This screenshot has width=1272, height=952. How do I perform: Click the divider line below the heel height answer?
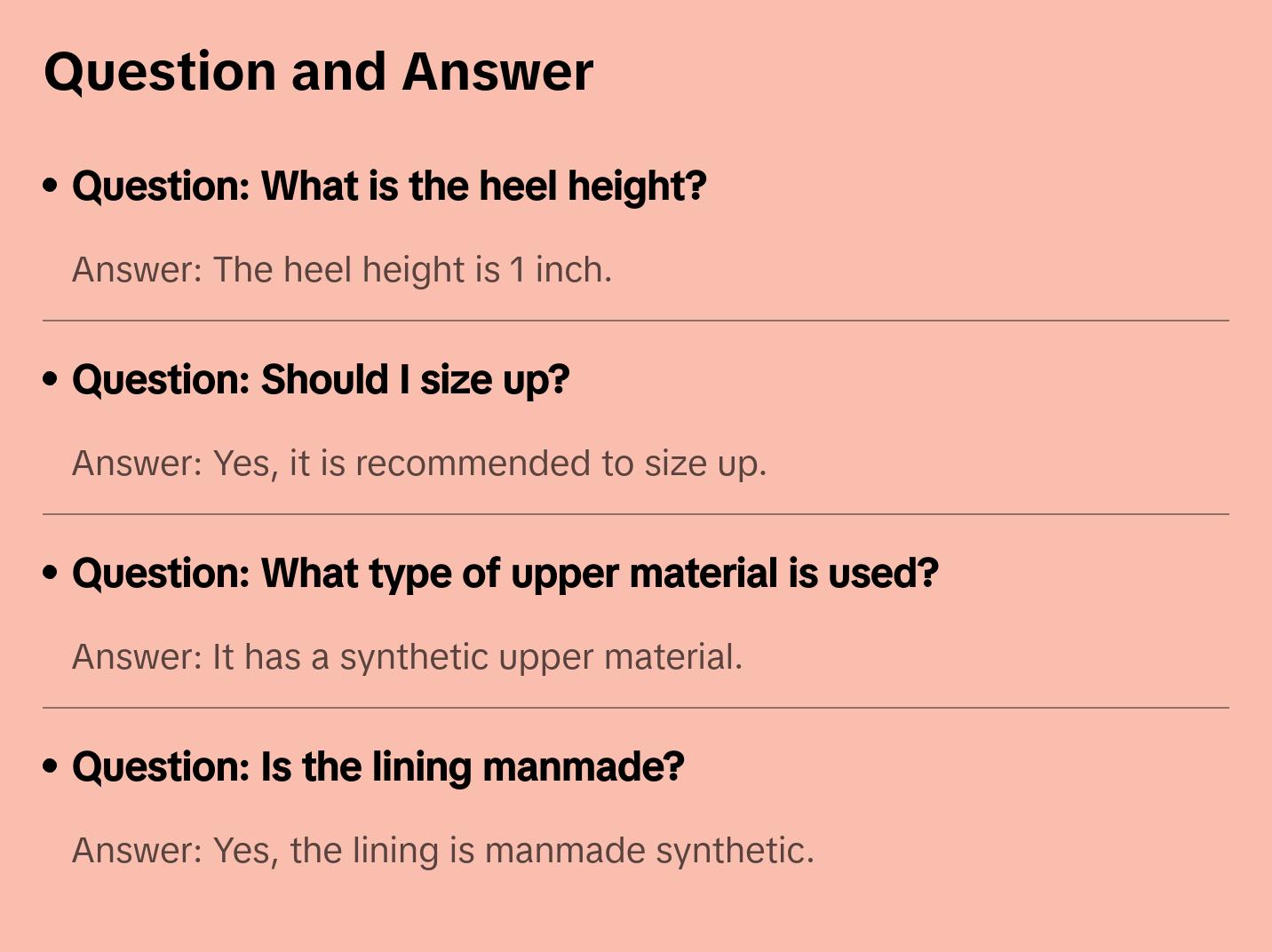click(x=636, y=321)
